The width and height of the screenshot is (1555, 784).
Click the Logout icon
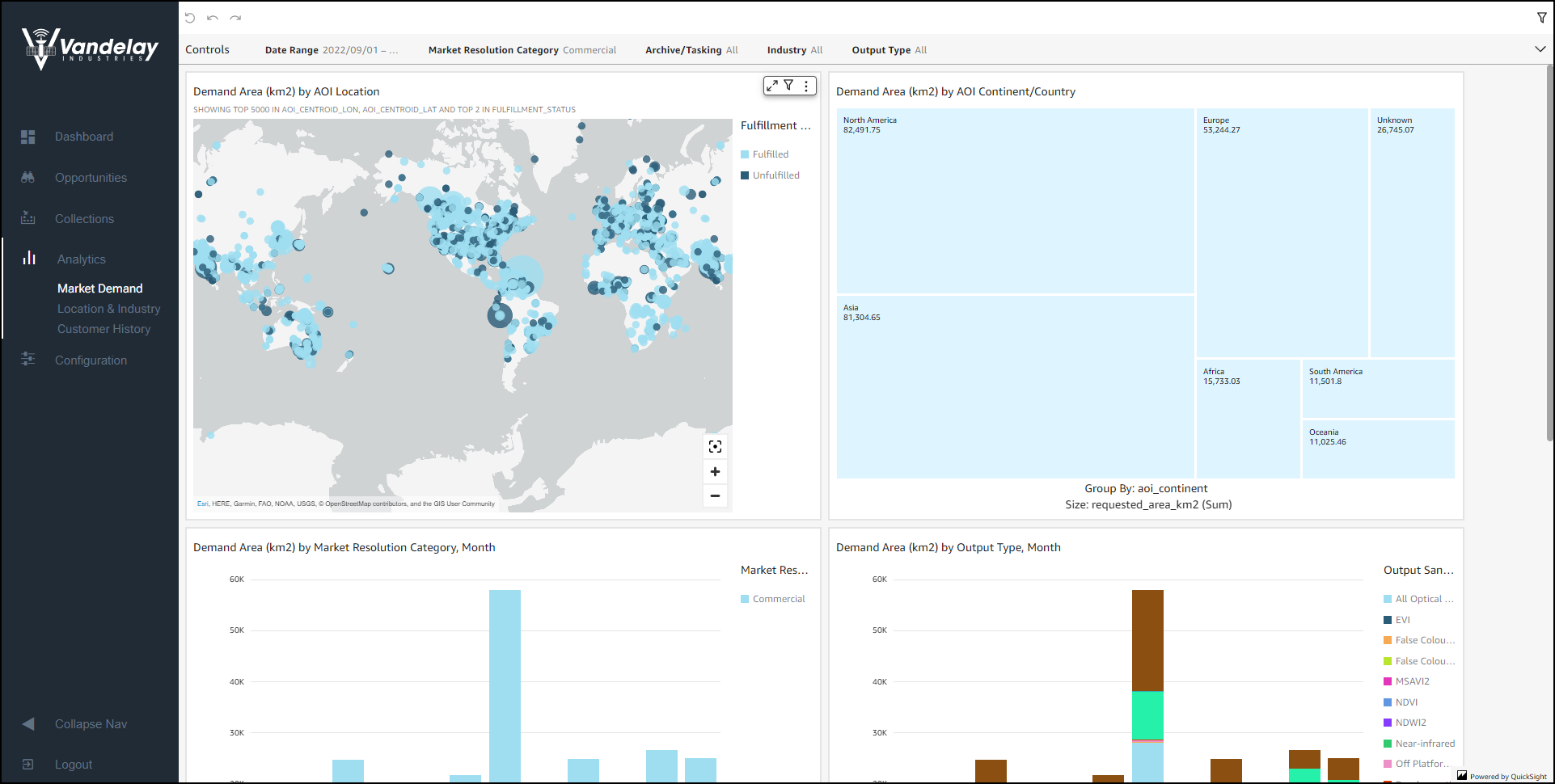28,764
